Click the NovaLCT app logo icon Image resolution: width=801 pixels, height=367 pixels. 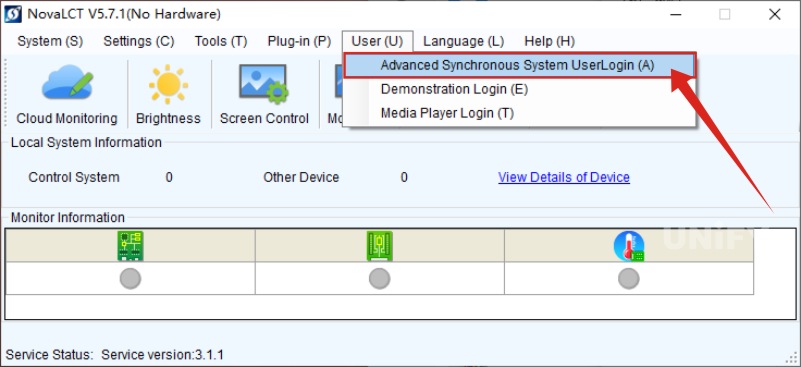(13, 14)
